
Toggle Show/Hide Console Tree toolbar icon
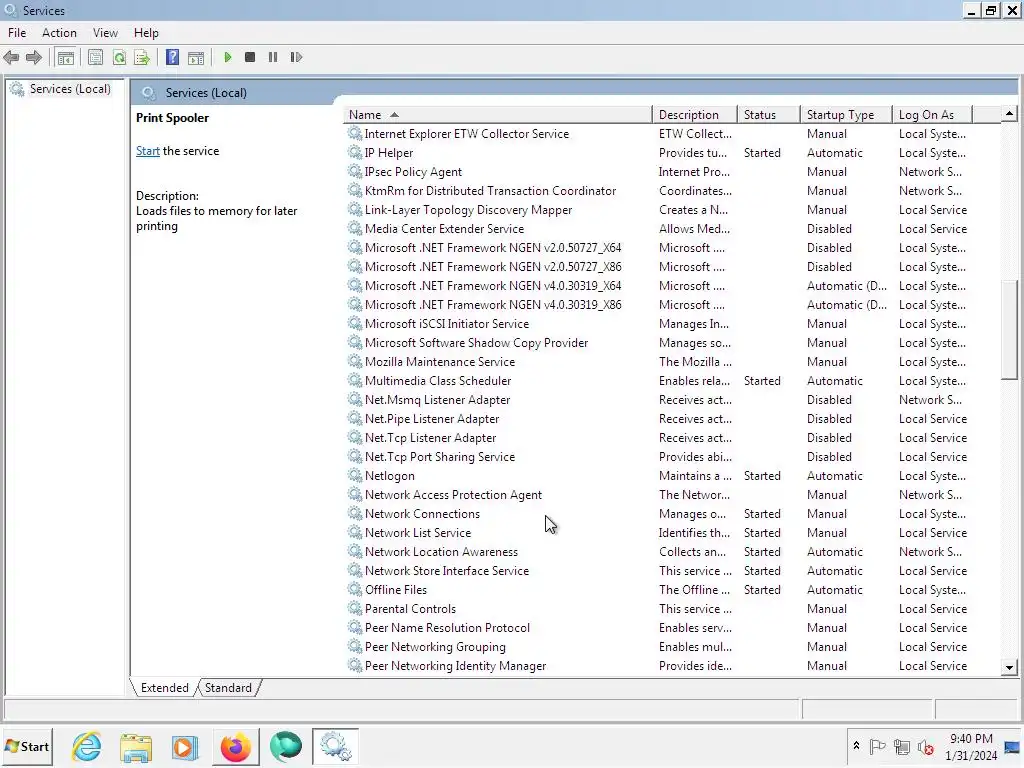click(66, 57)
